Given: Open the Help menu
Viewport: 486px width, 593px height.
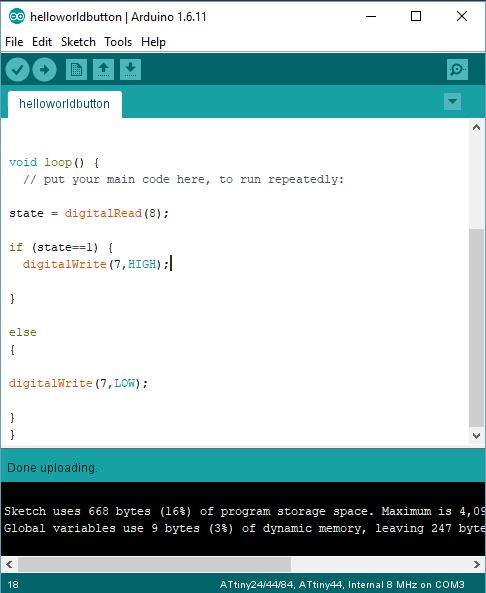Looking at the screenshot, I should point(153,42).
